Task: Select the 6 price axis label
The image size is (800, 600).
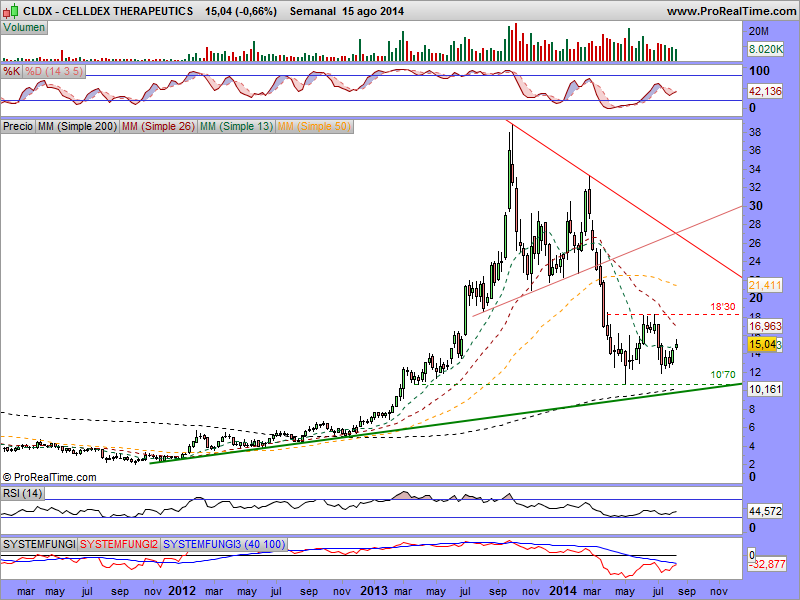Action: pyautogui.click(x=752, y=428)
